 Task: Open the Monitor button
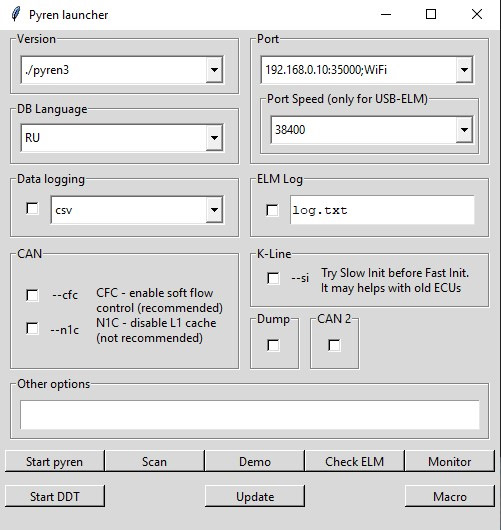tap(450, 461)
